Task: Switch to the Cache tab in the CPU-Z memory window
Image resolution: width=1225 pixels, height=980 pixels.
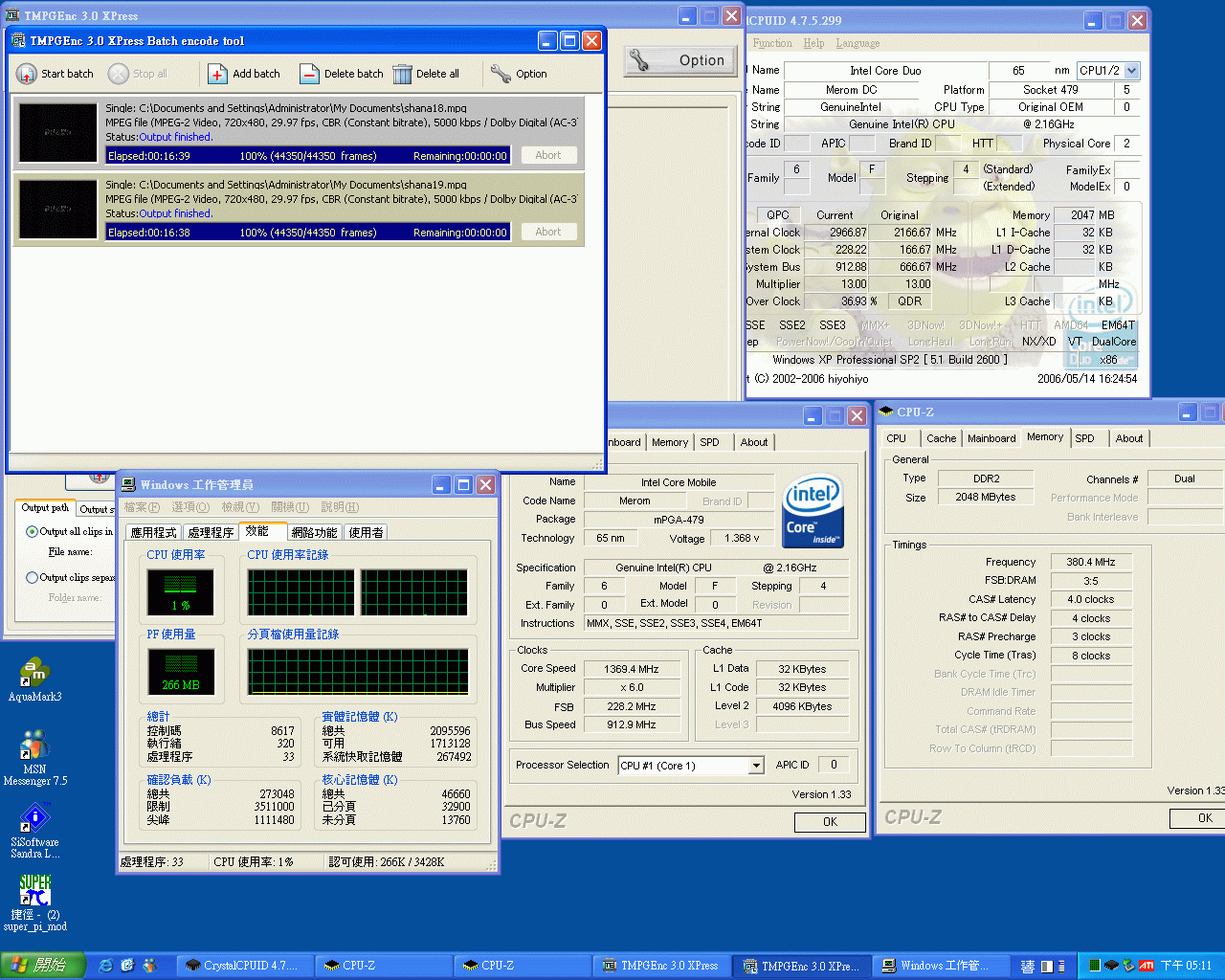Action: click(941, 438)
